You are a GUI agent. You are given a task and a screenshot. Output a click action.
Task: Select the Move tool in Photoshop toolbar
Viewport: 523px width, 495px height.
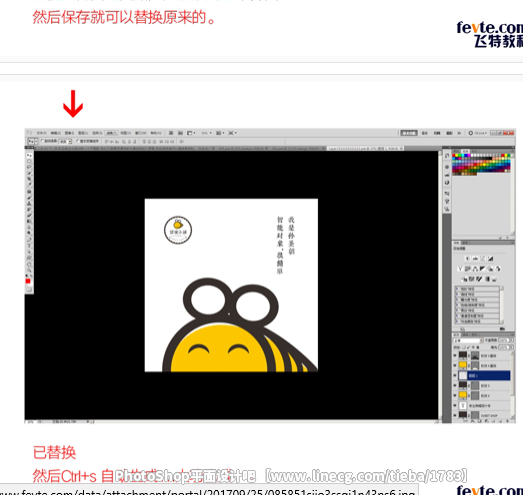pyautogui.click(x=29, y=156)
